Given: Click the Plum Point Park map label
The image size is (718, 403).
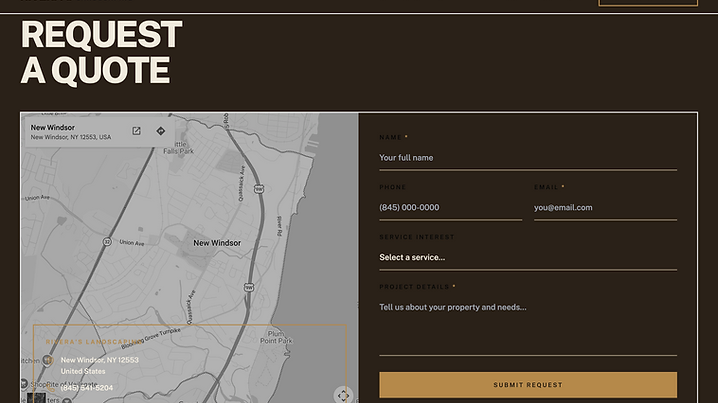Looking at the screenshot, I should click(x=276, y=337).
